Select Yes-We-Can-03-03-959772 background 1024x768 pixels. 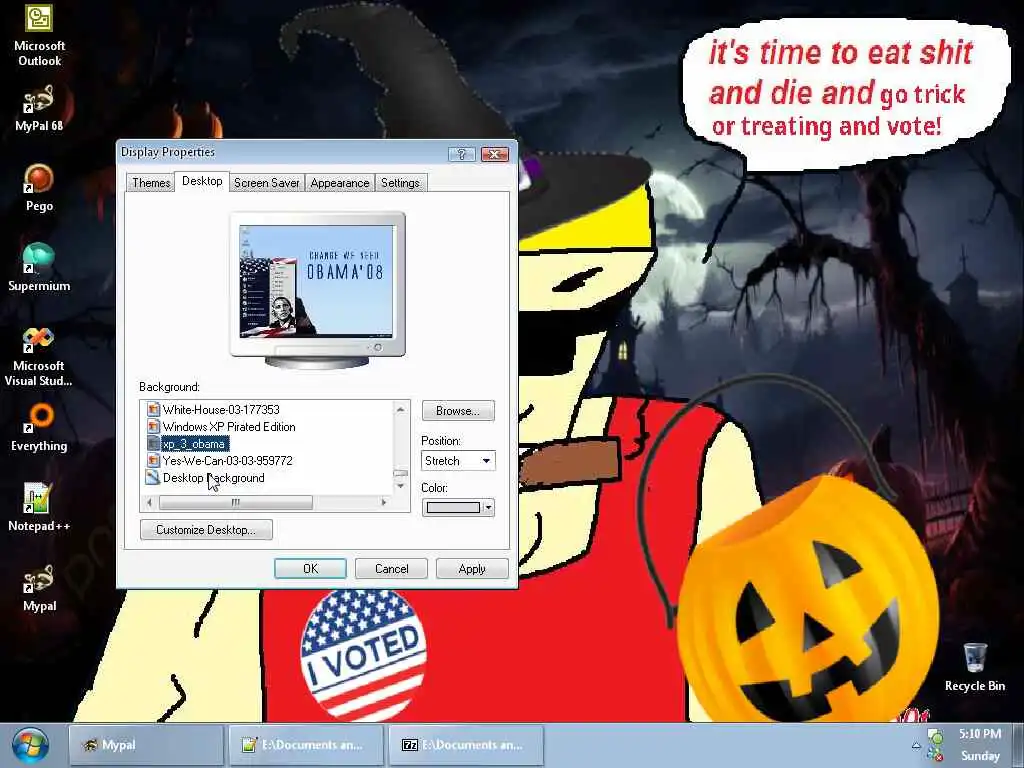point(227,460)
